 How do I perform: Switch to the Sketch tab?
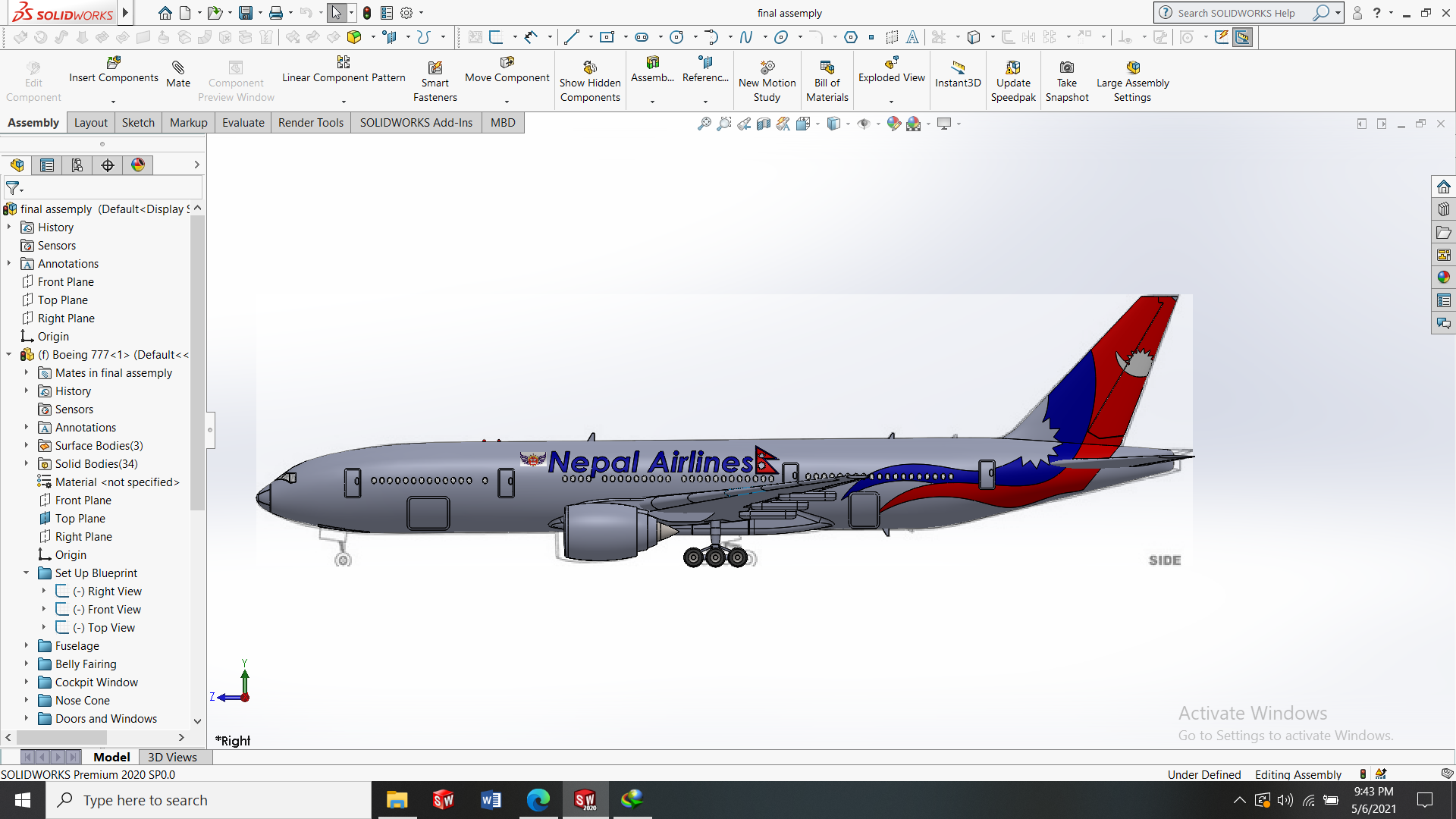pyautogui.click(x=138, y=123)
